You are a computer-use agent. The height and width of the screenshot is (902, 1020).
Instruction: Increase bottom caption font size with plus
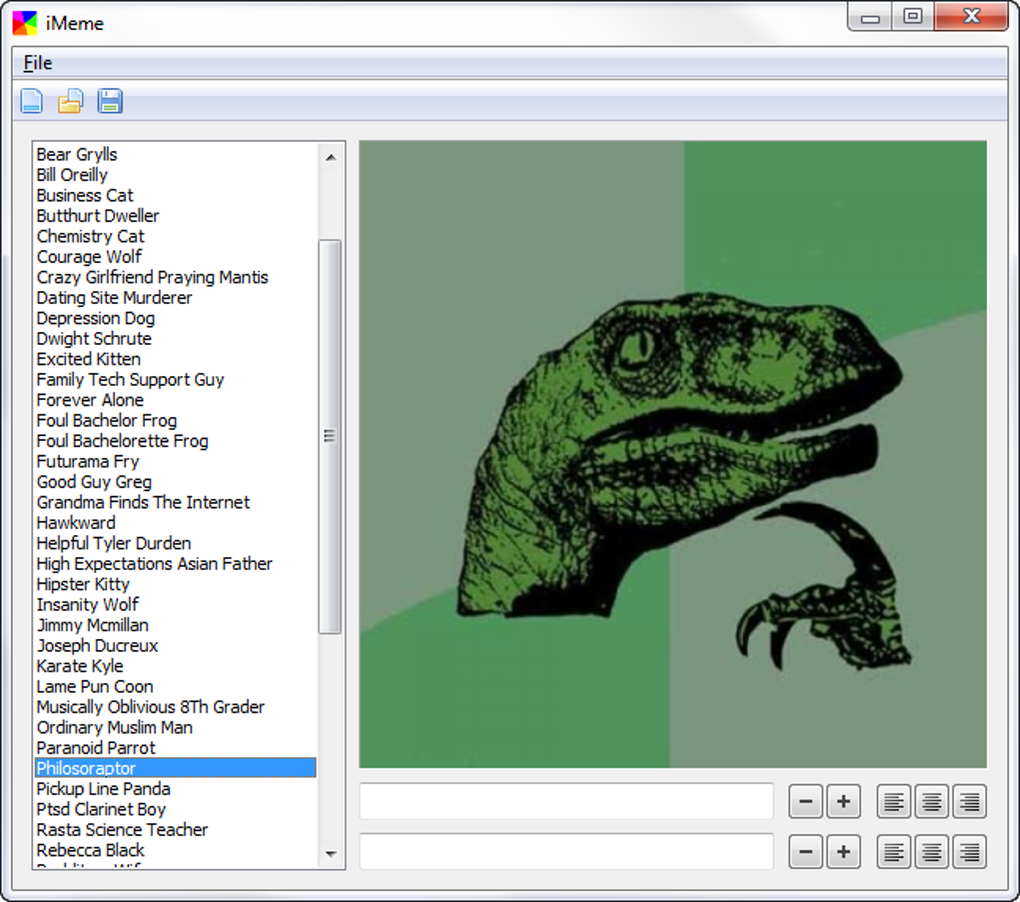click(843, 852)
